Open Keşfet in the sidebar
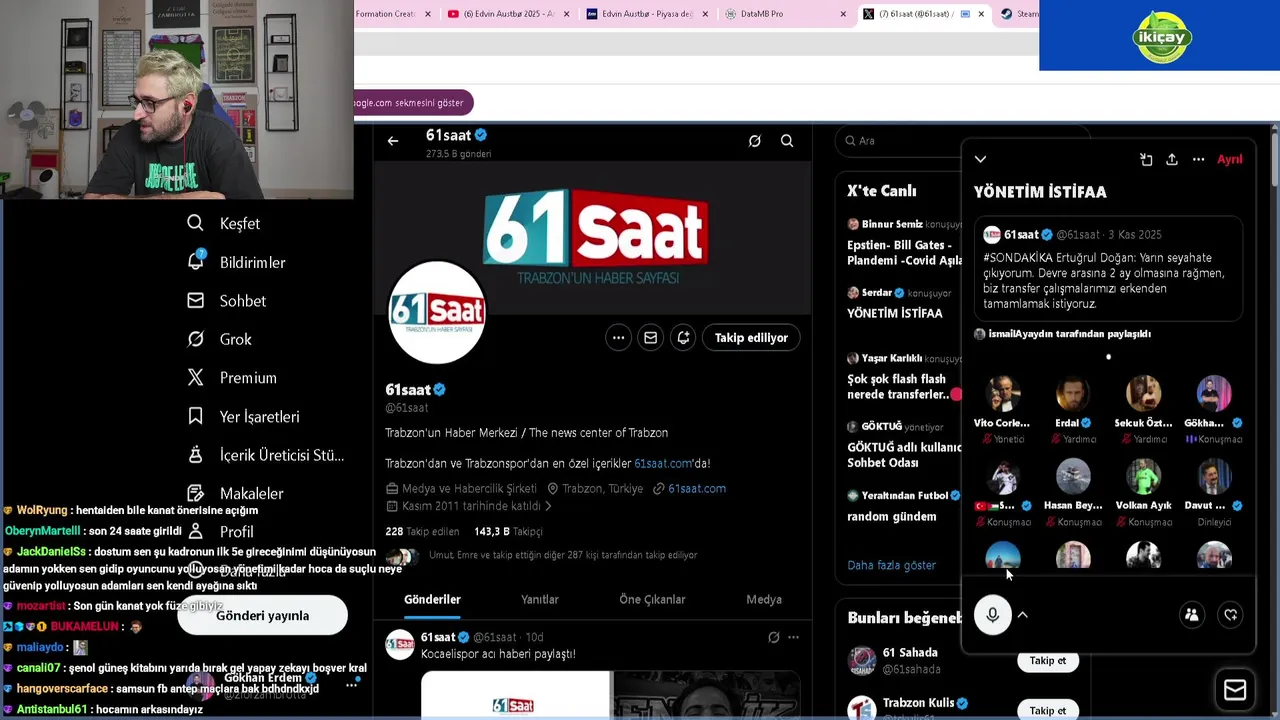 point(224,223)
